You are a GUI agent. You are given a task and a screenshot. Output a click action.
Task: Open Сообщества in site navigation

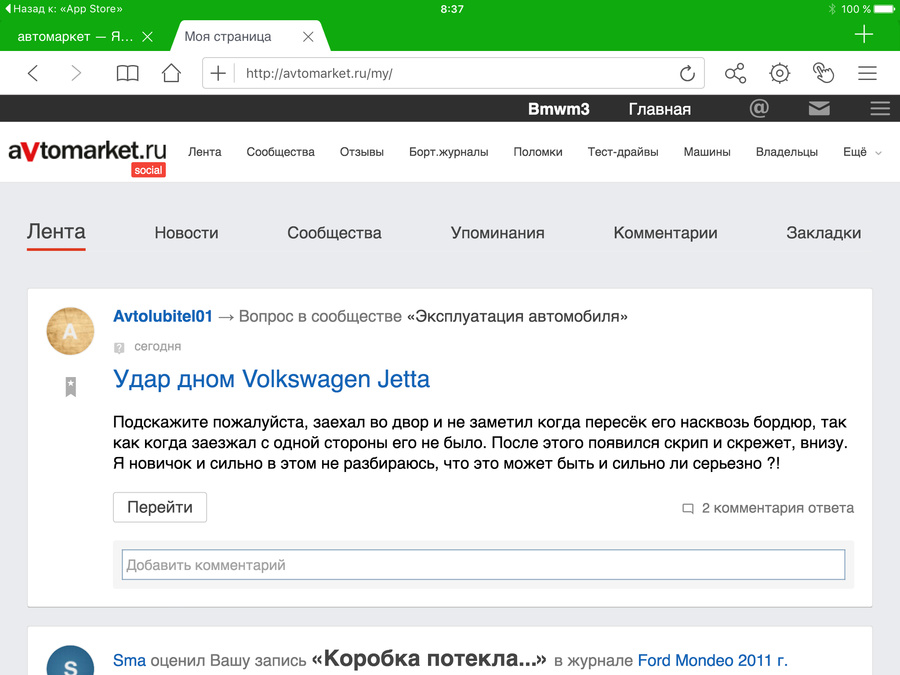point(281,152)
